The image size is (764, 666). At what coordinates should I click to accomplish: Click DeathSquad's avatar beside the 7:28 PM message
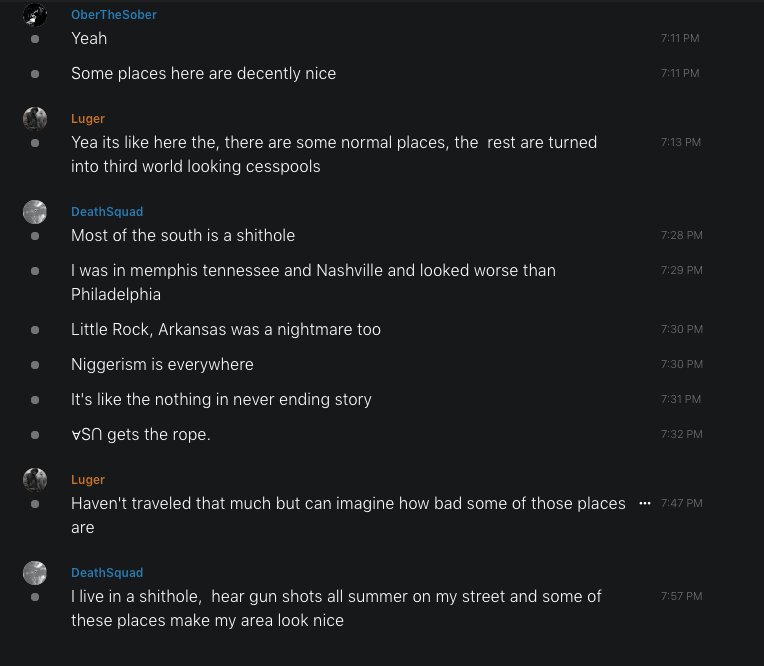[35, 212]
